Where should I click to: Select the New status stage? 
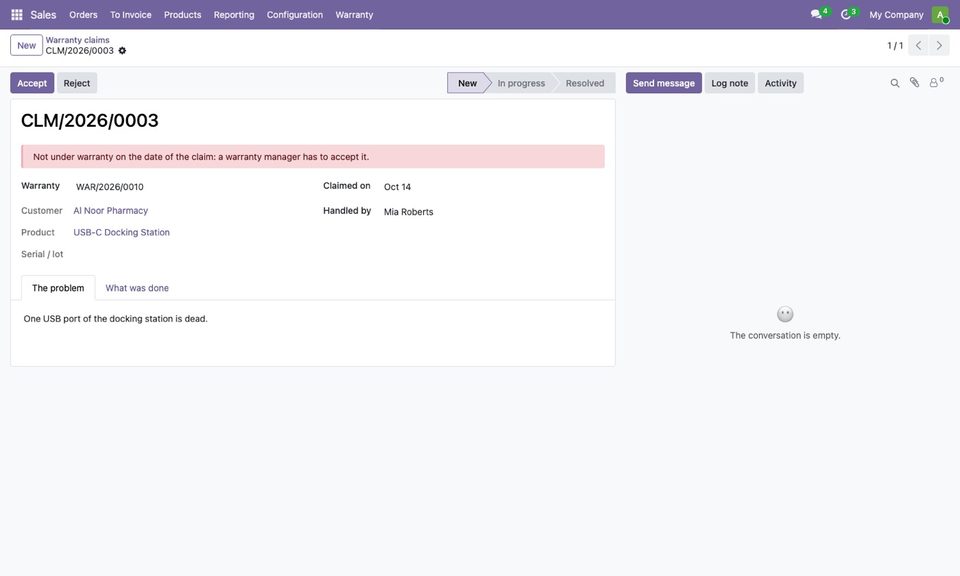(467, 83)
